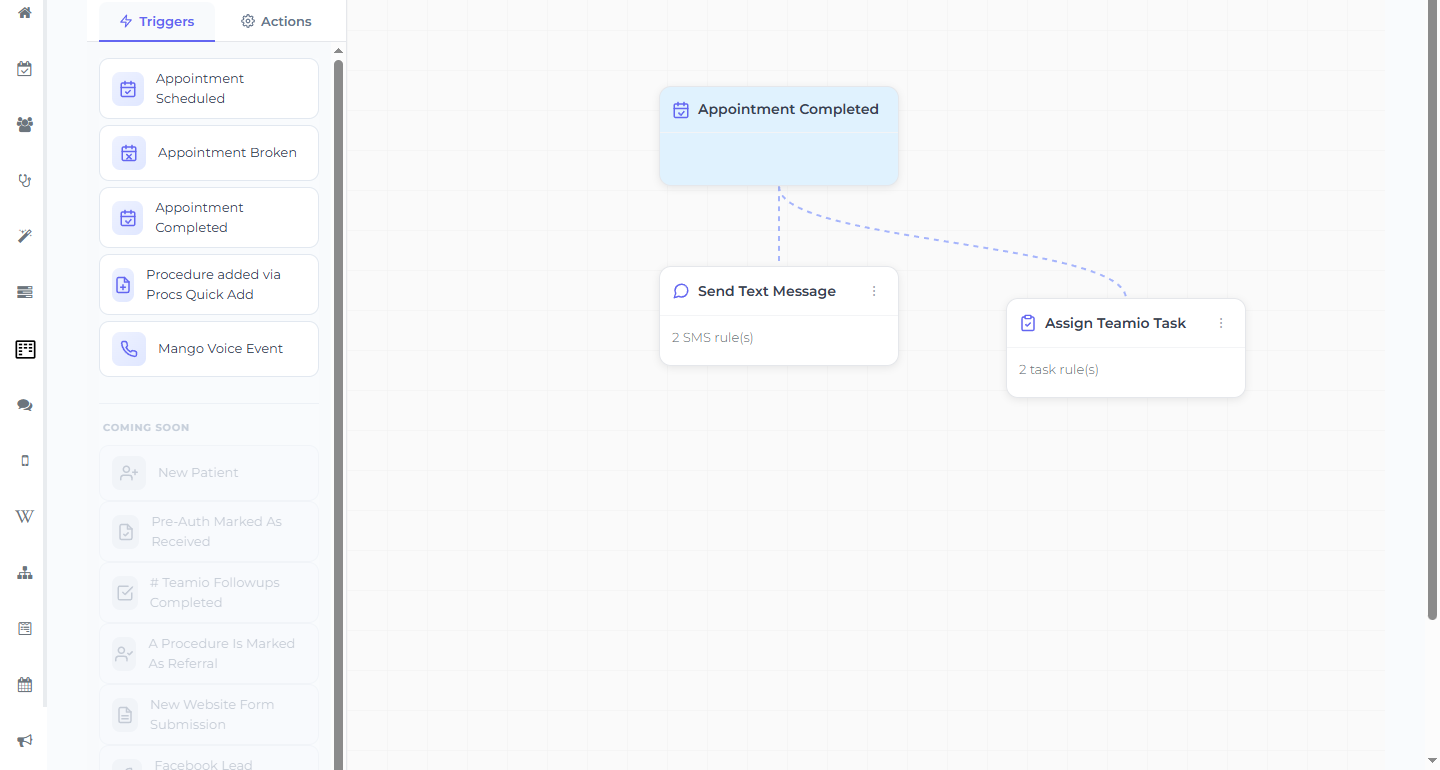Select the Appointment Completed canvas node
1440x770 pixels.
tap(779, 136)
